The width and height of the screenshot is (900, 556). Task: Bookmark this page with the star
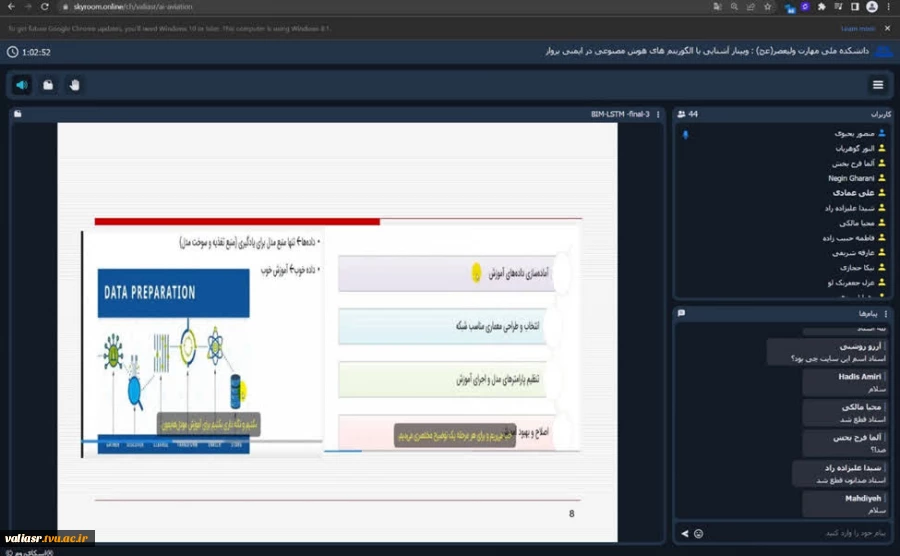pos(767,7)
